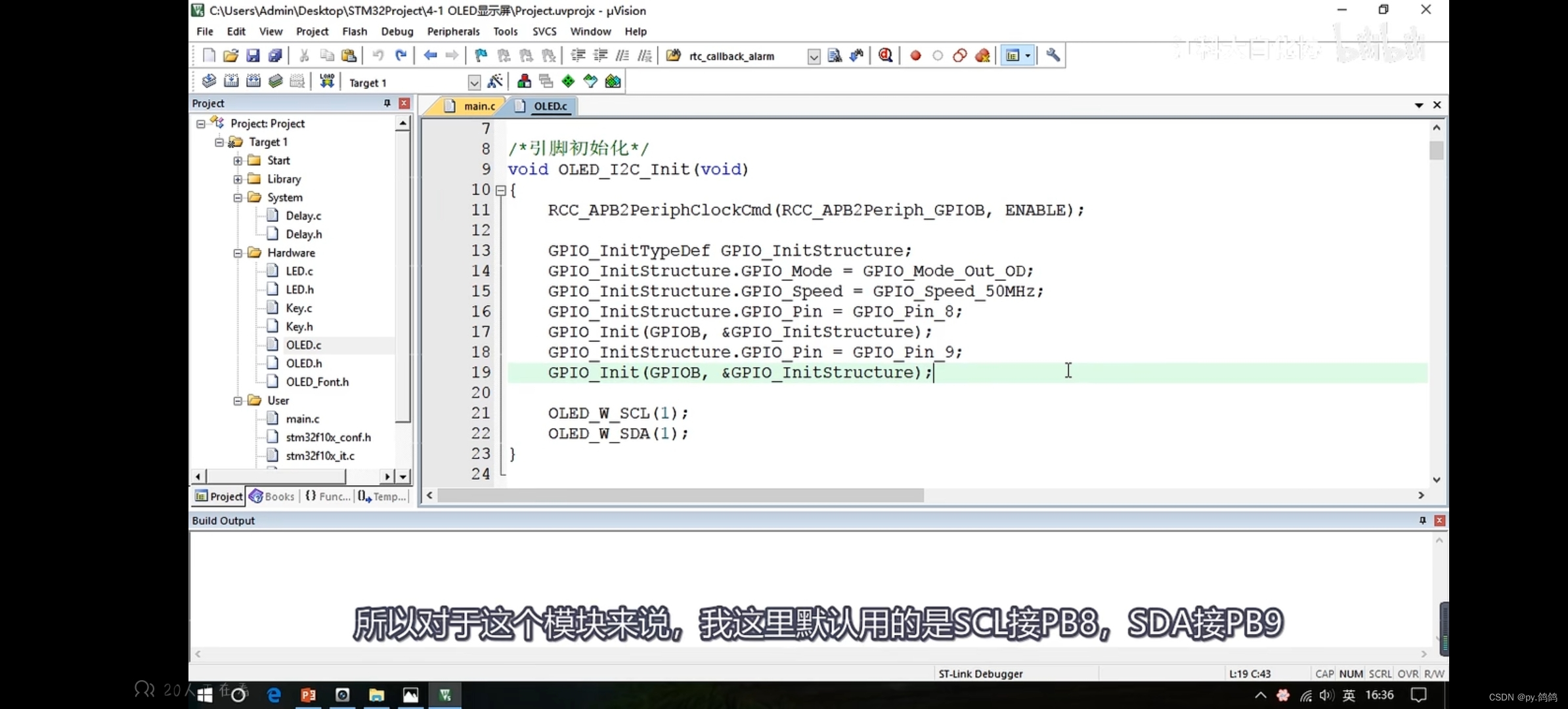
Task: Undo the last edit
Action: click(378, 56)
